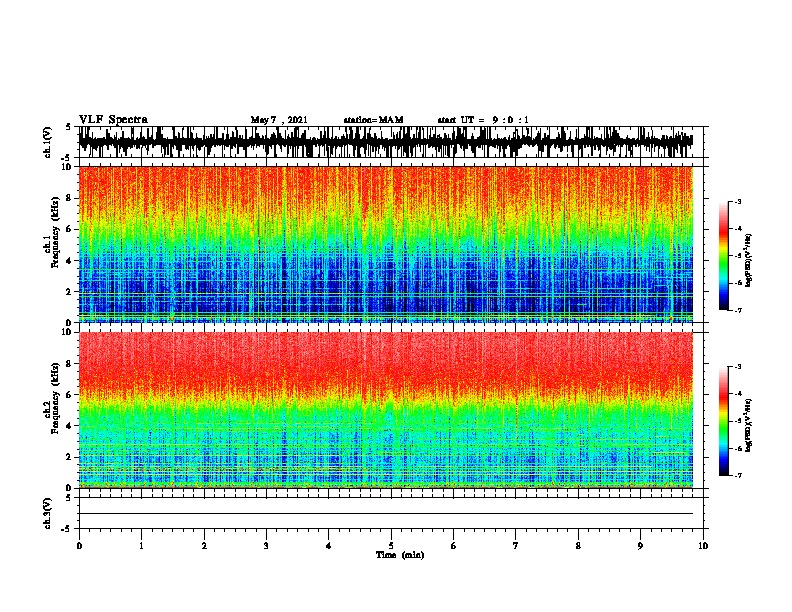This screenshot has height=612, width=792.
Task: Click time axis tick label "4"
Action: click(x=329, y=546)
